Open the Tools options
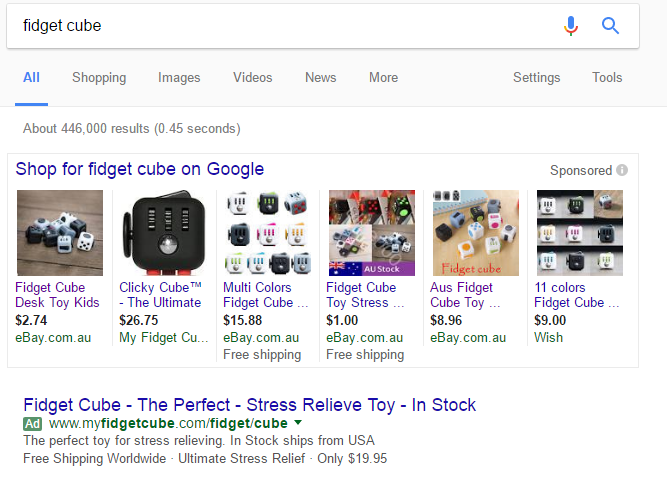This screenshot has width=667, height=485. 607,77
